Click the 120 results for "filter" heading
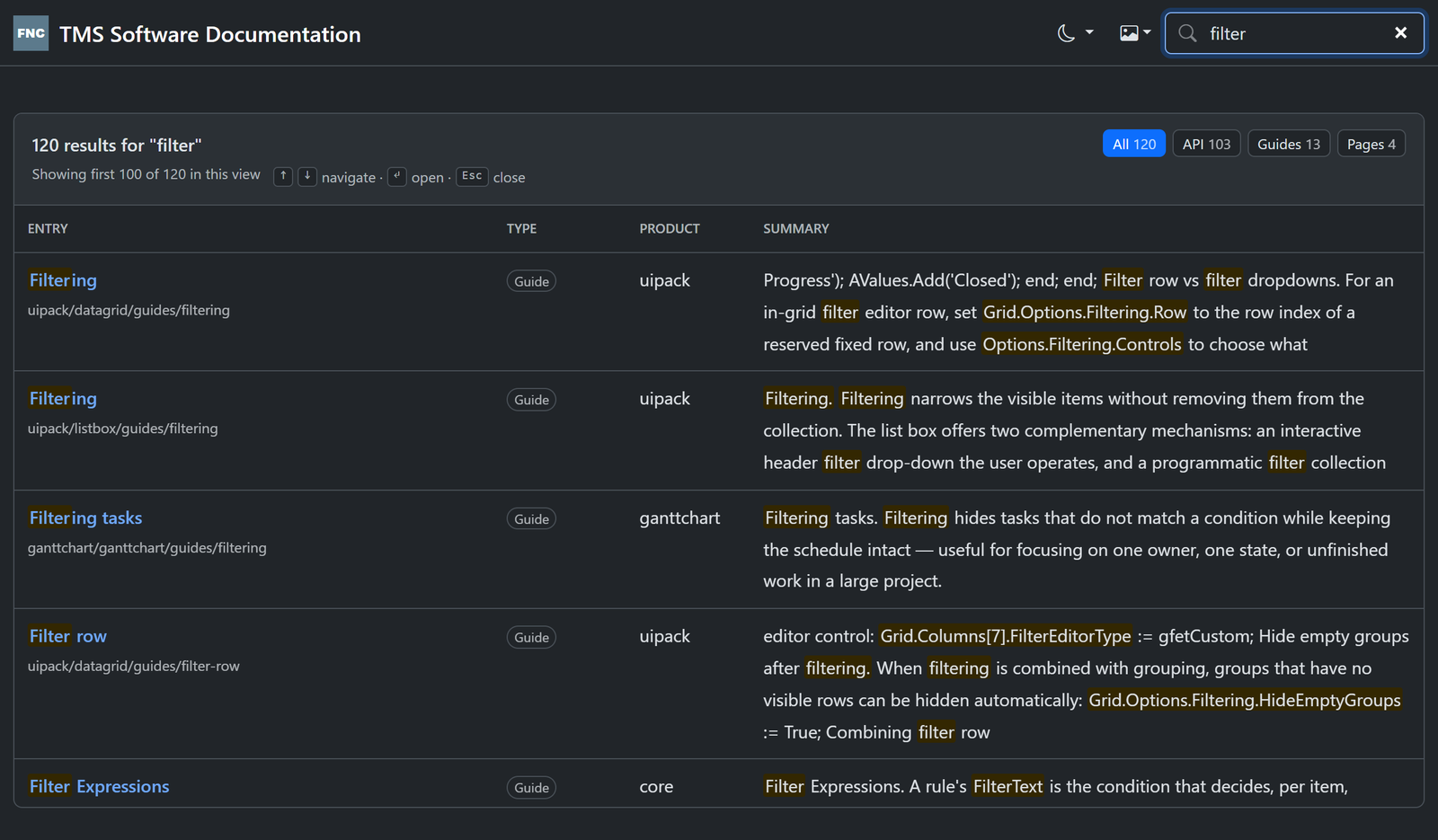The height and width of the screenshot is (840, 1438). 117,146
